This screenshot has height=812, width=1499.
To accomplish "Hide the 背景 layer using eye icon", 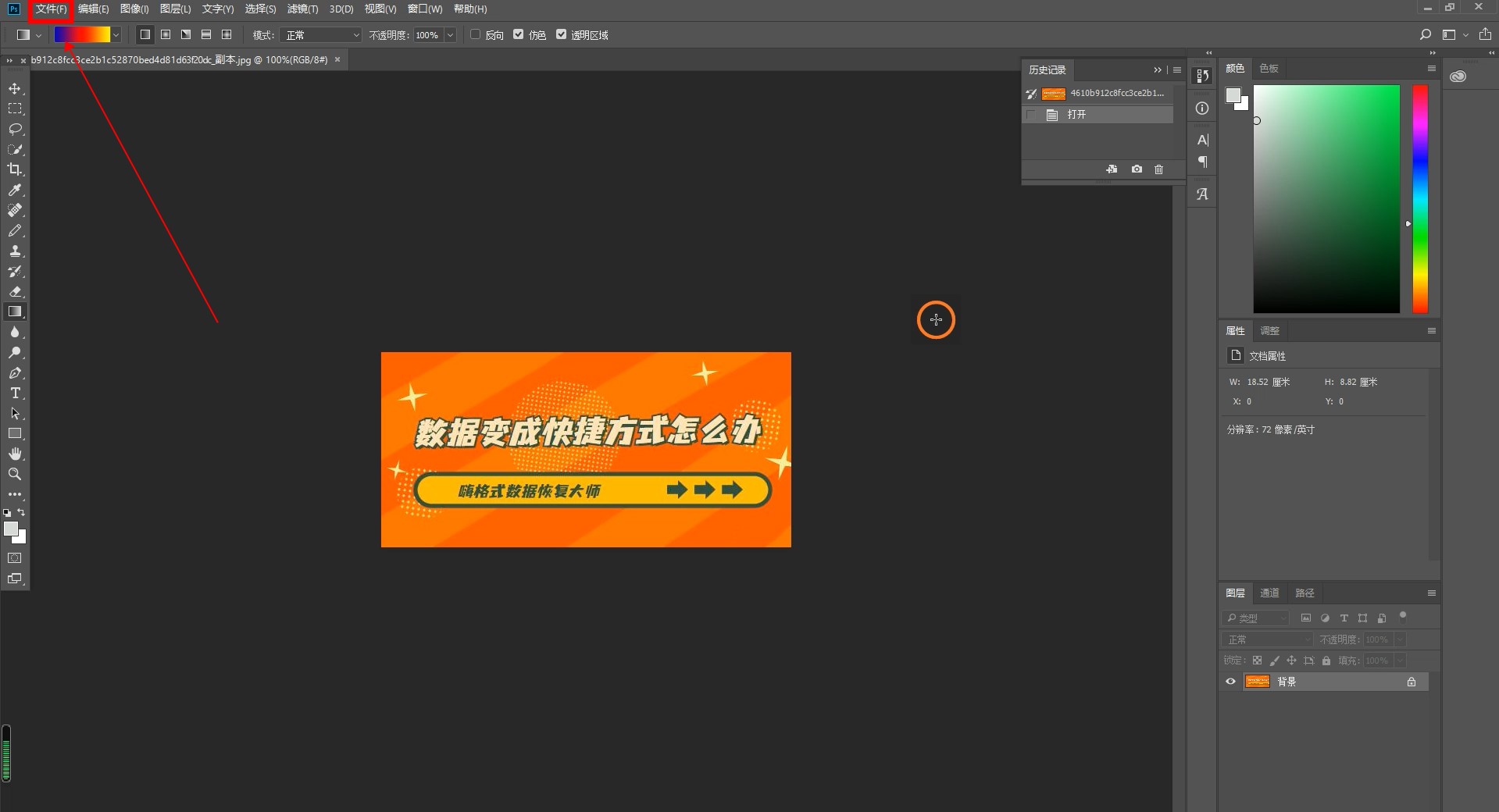I will click(x=1231, y=682).
